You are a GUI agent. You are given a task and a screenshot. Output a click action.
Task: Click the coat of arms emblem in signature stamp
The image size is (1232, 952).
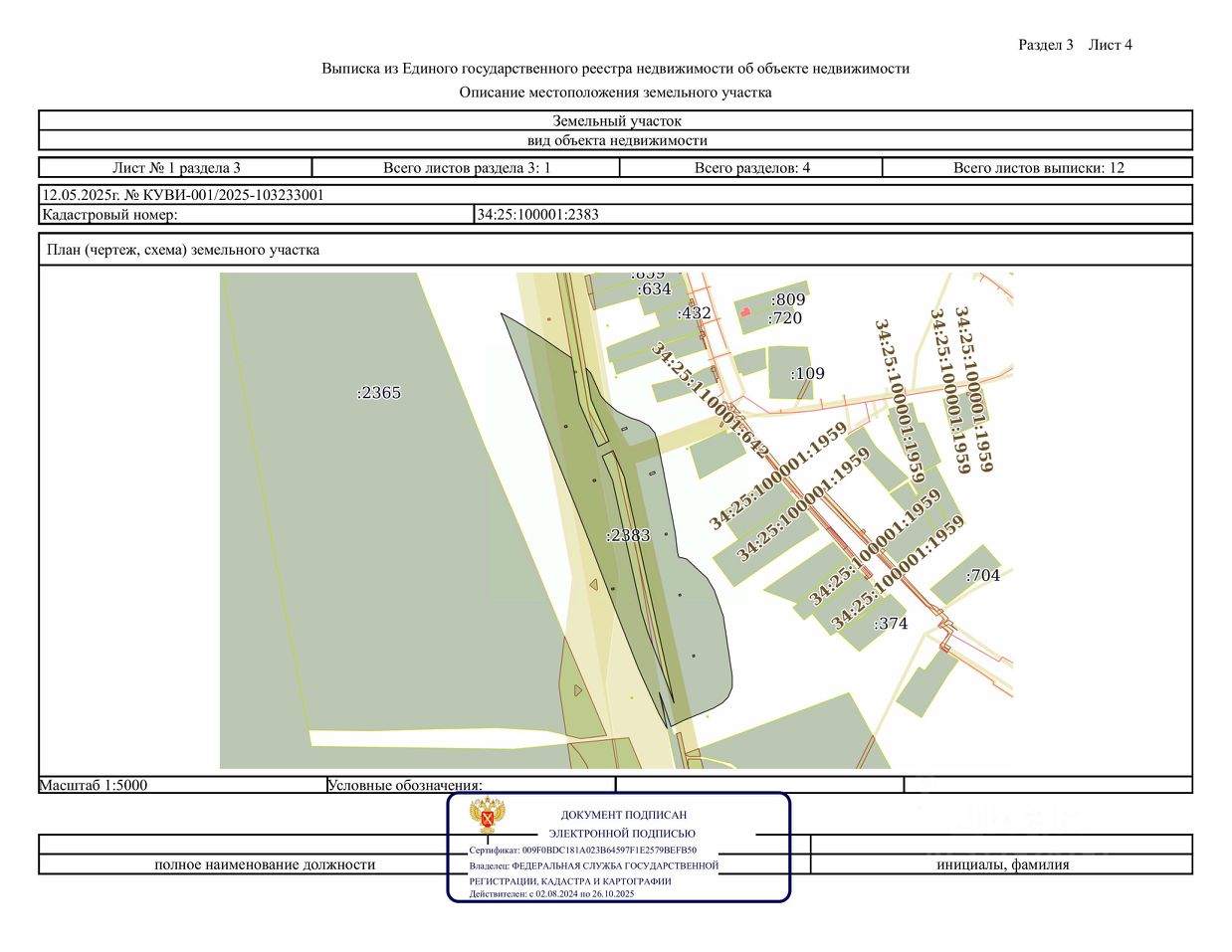[x=488, y=815]
